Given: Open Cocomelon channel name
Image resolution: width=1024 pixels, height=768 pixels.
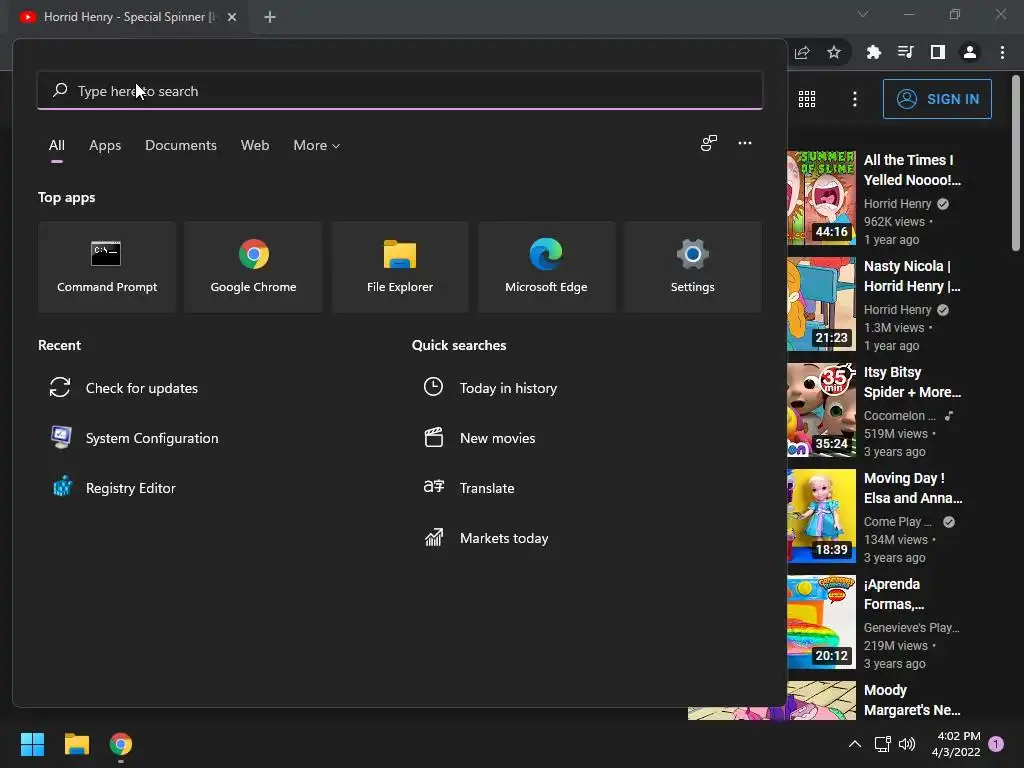Looking at the screenshot, I should click(x=899, y=415).
